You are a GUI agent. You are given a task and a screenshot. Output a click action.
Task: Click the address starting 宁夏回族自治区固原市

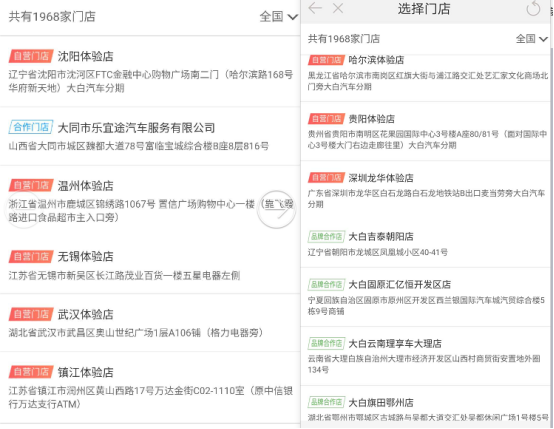pyautogui.click(x=426, y=306)
